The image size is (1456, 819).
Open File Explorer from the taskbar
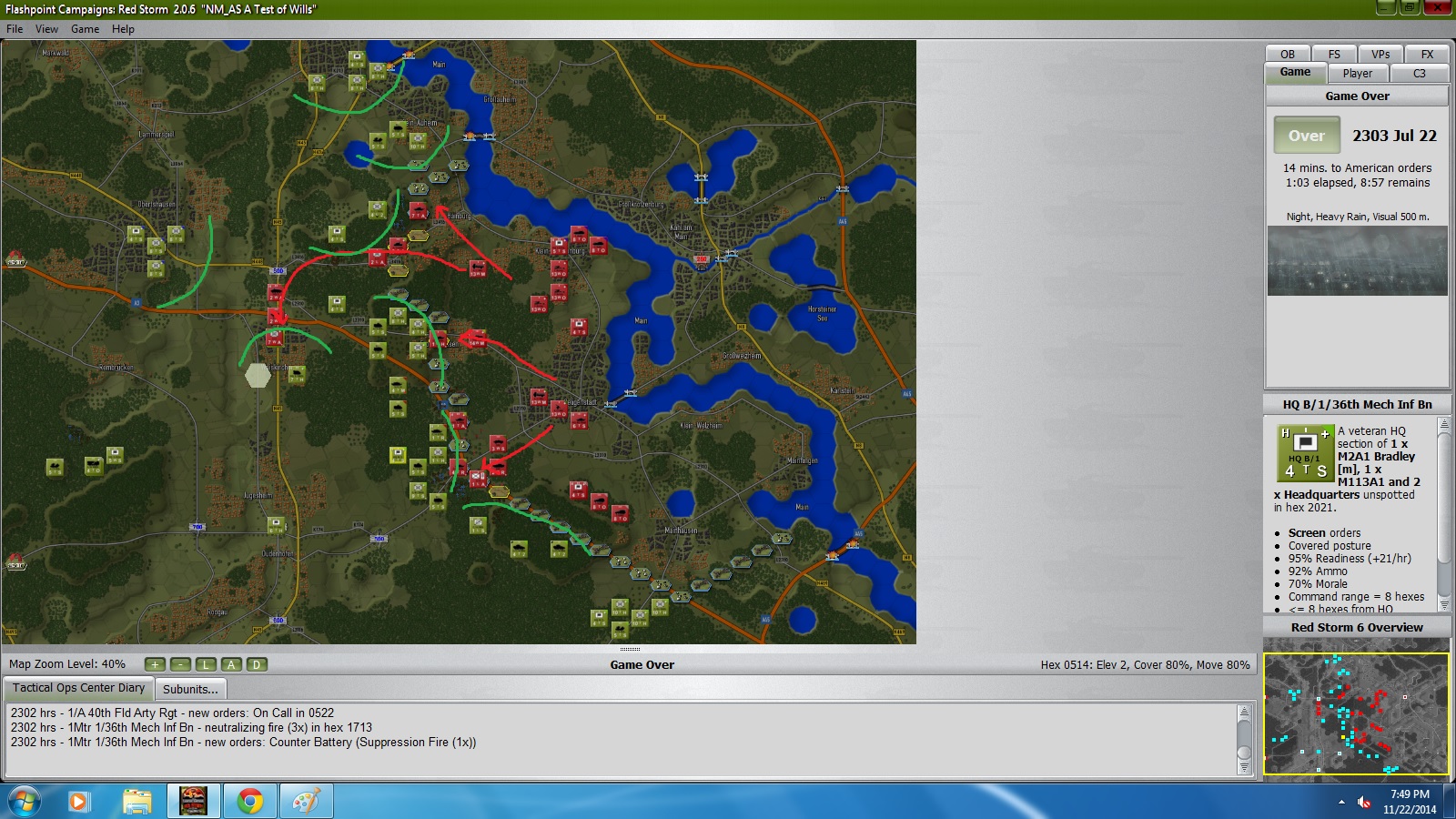pyautogui.click(x=137, y=801)
